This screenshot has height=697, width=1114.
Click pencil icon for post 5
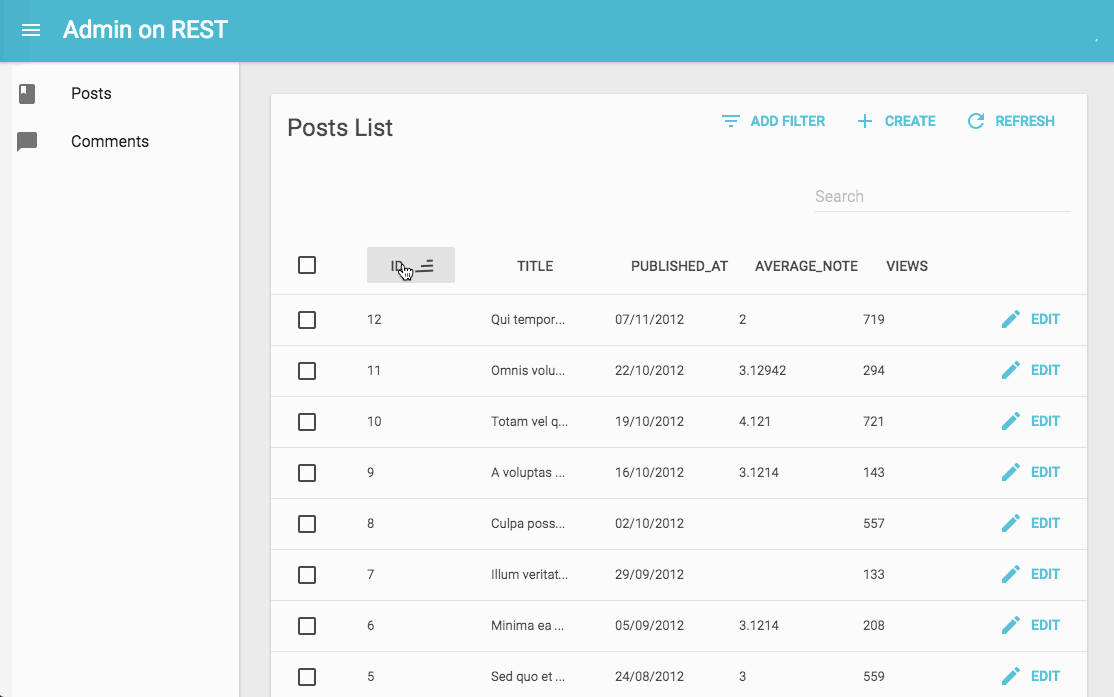pos(1011,676)
